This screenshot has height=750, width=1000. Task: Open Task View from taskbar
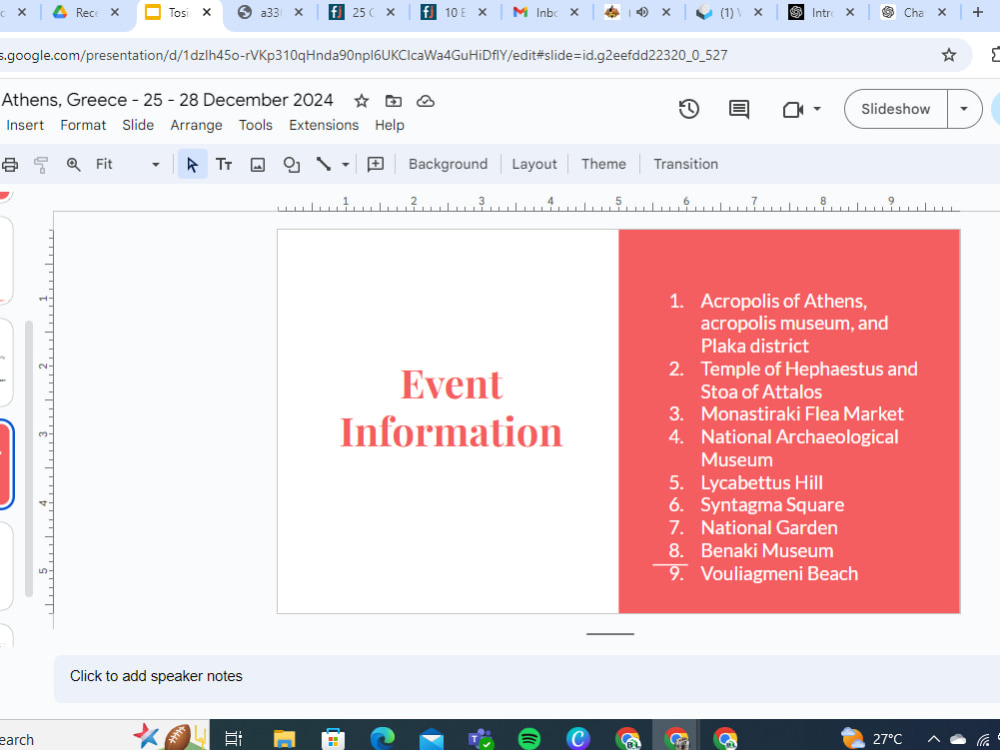(234, 739)
